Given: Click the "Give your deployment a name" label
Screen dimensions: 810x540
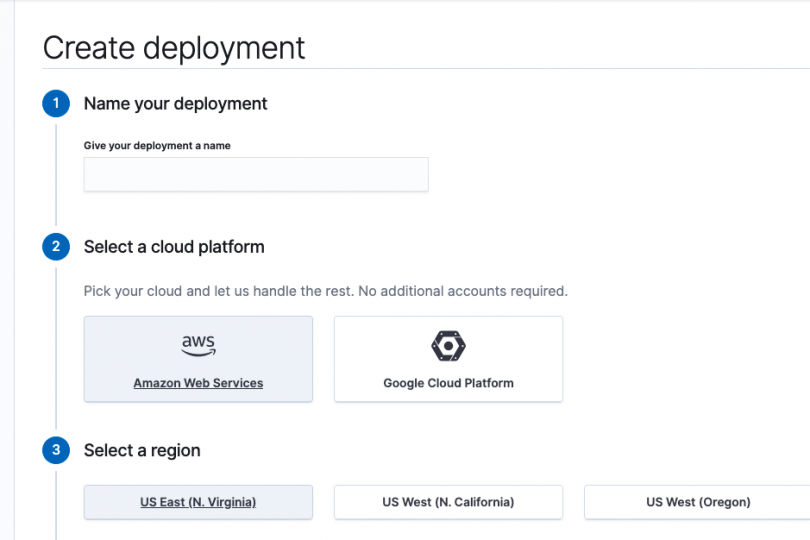Looking at the screenshot, I should point(157,146).
